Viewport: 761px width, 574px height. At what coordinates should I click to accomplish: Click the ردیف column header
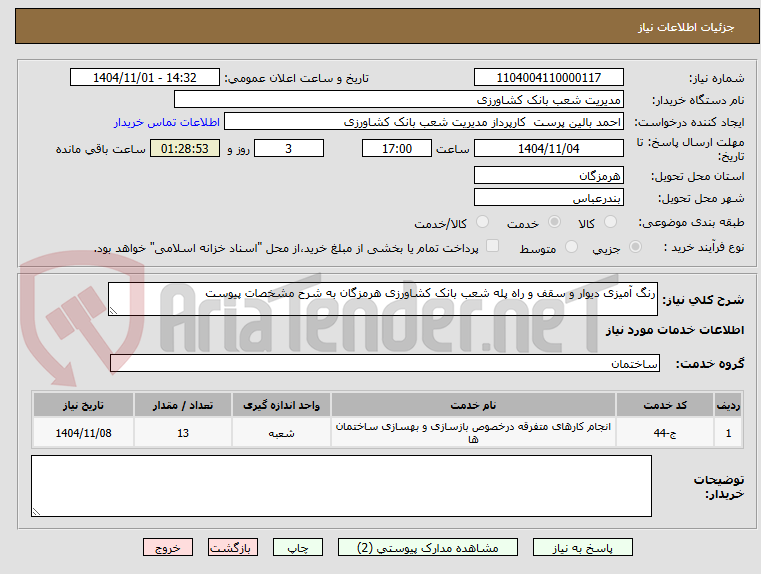tap(728, 405)
